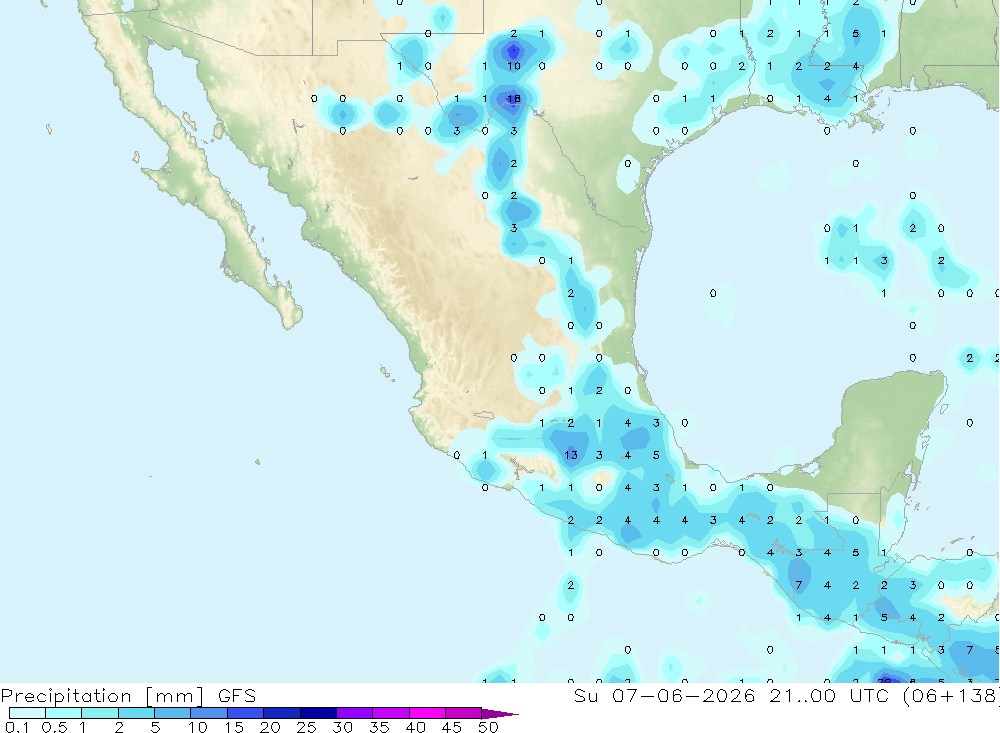
Task: Click the 'Precipitation' title text
Action: (66, 696)
